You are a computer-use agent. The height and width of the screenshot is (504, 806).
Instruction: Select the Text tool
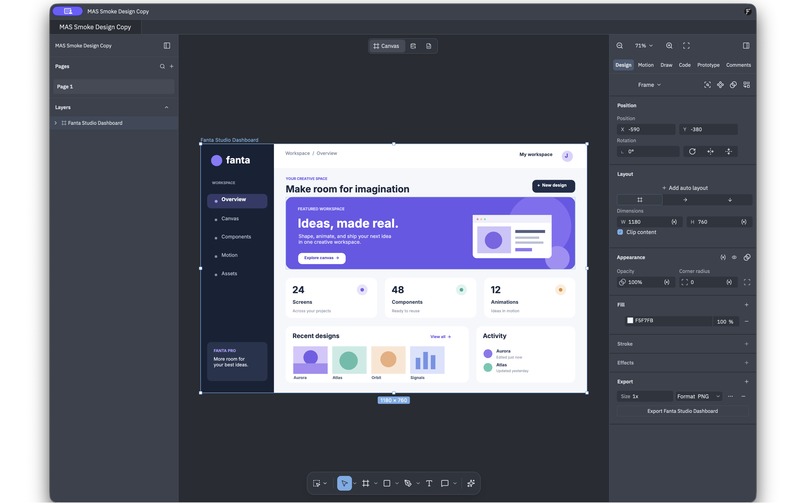point(429,483)
